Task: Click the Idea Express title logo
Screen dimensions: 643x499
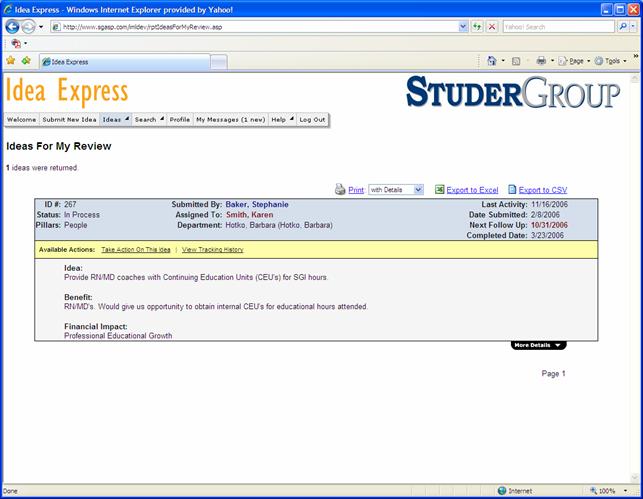Action: 67,91
